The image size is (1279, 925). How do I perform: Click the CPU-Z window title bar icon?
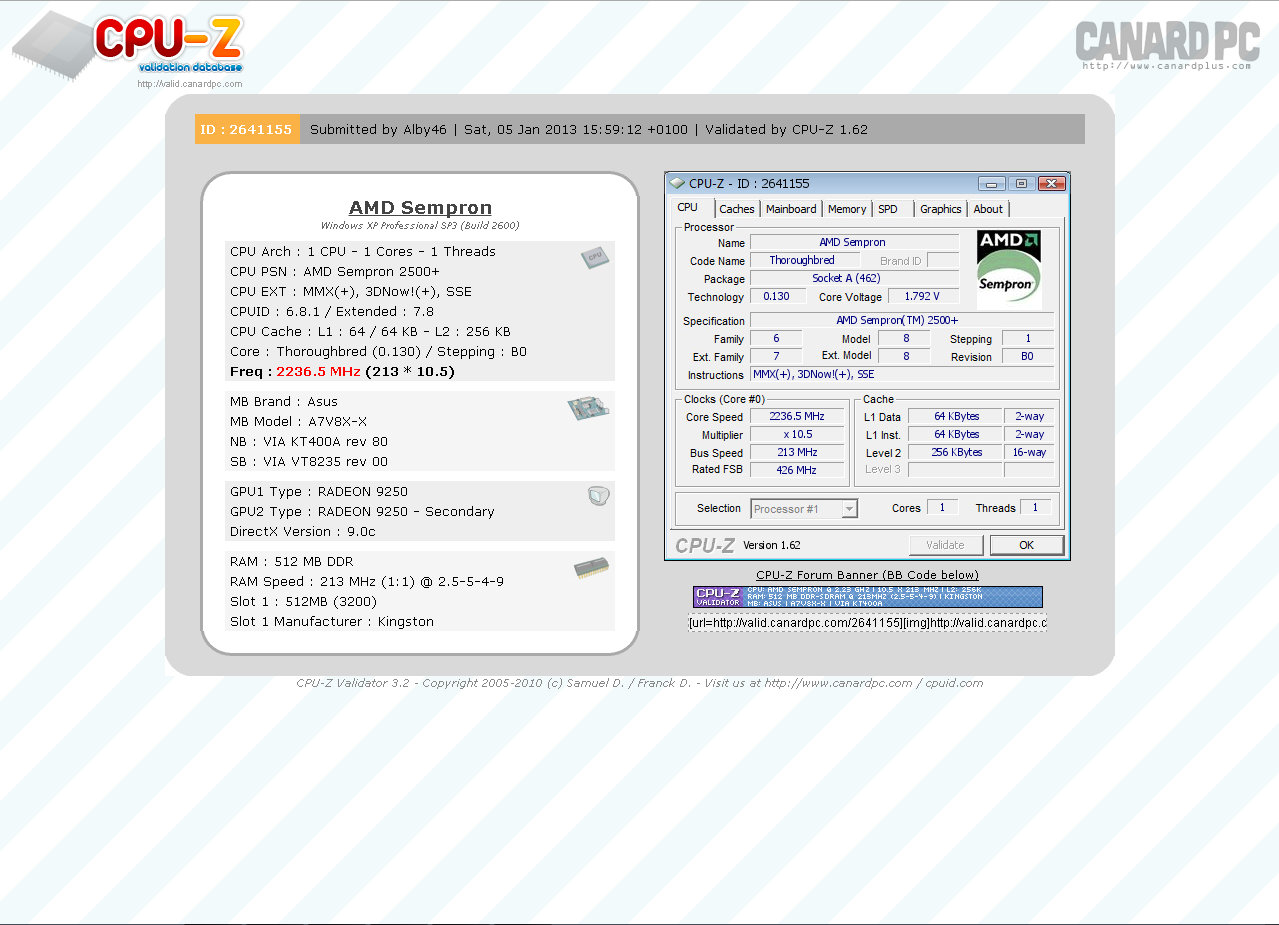click(x=677, y=183)
